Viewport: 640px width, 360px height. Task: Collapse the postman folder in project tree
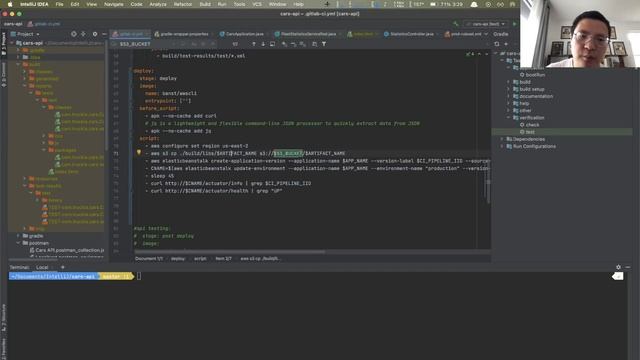pos(18,243)
